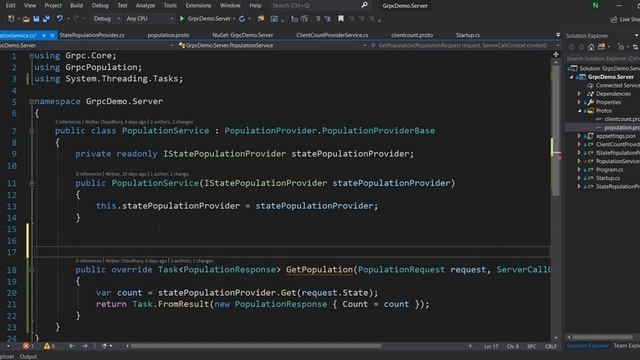Click the split editor plus icon above scrollbar
This screenshot has height=360, width=640.
556,54
